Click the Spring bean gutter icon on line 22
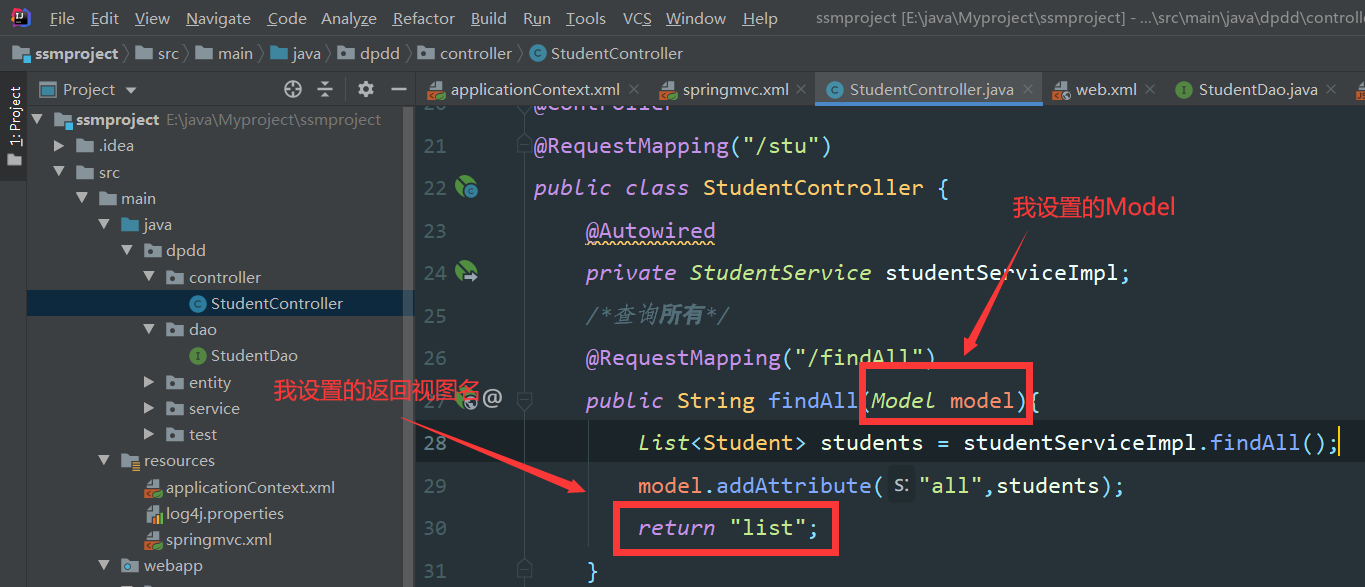 coord(466,187)
